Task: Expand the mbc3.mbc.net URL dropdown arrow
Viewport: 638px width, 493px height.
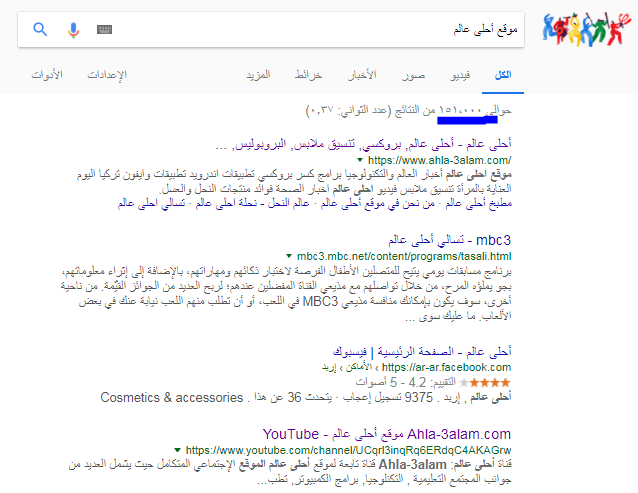Action: 289,256
